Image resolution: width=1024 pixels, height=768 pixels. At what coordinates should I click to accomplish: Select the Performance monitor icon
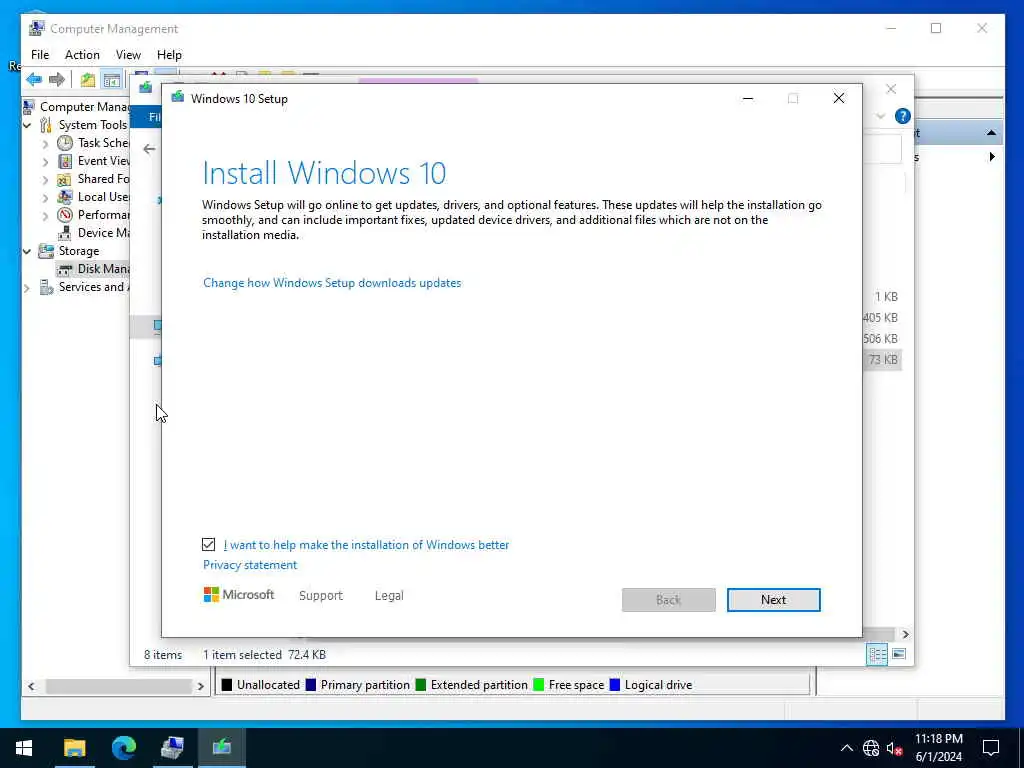pyautogui.click(x=65, y=215)
